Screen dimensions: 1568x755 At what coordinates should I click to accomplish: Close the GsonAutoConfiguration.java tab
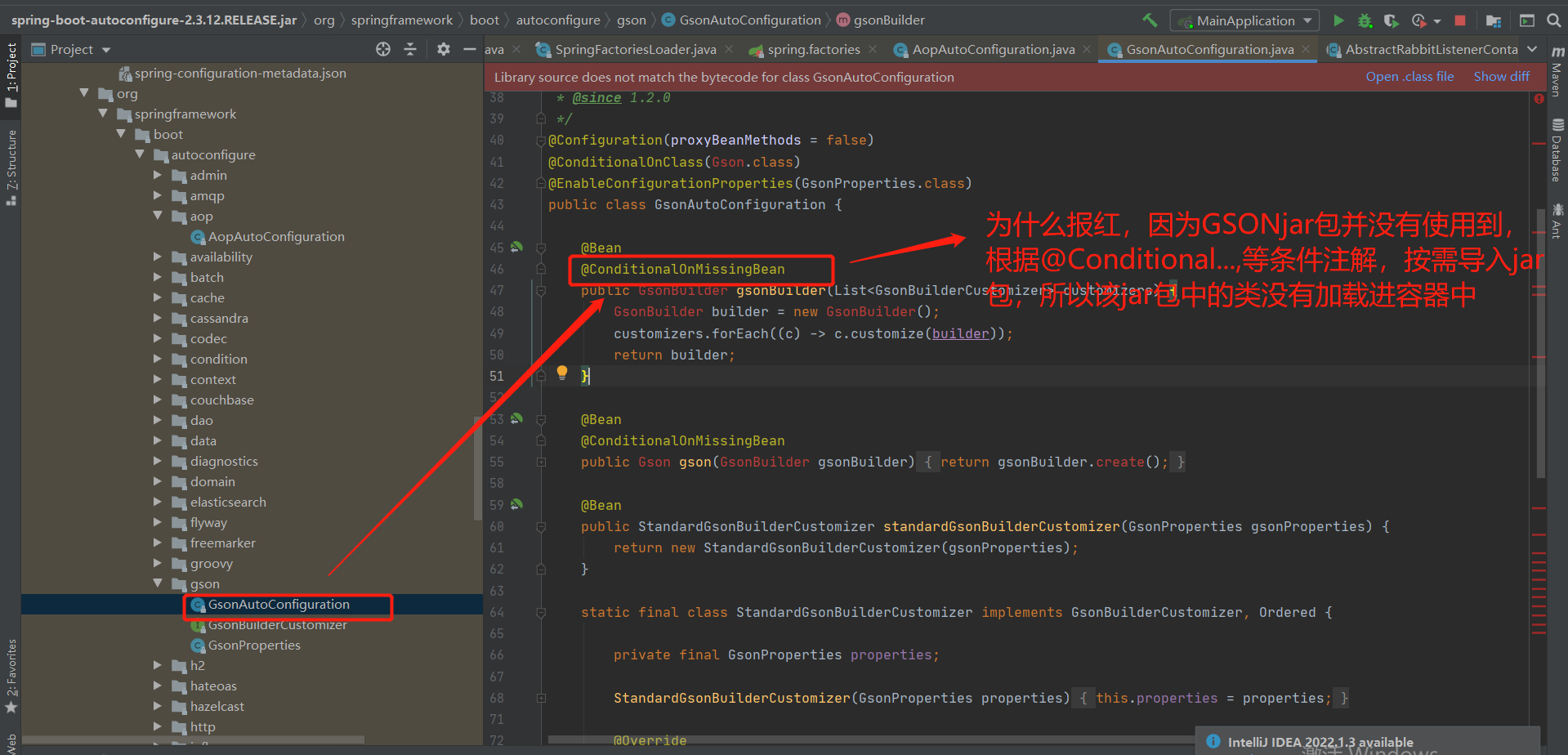[x=1306, y=49]
